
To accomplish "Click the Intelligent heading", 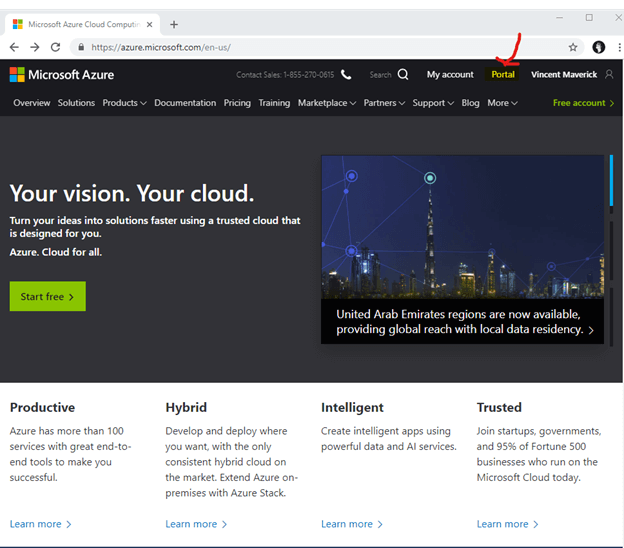I will 352,407.
